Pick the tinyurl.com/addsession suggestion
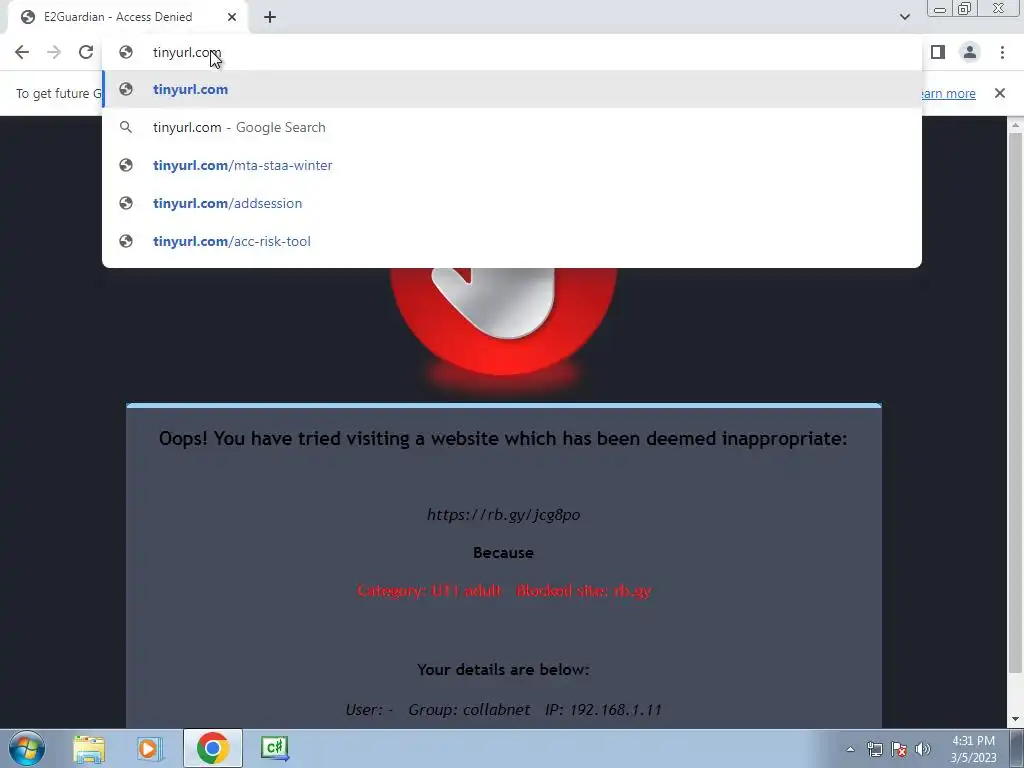This screenshot has width=1024, height=768. tap(512, 203)
